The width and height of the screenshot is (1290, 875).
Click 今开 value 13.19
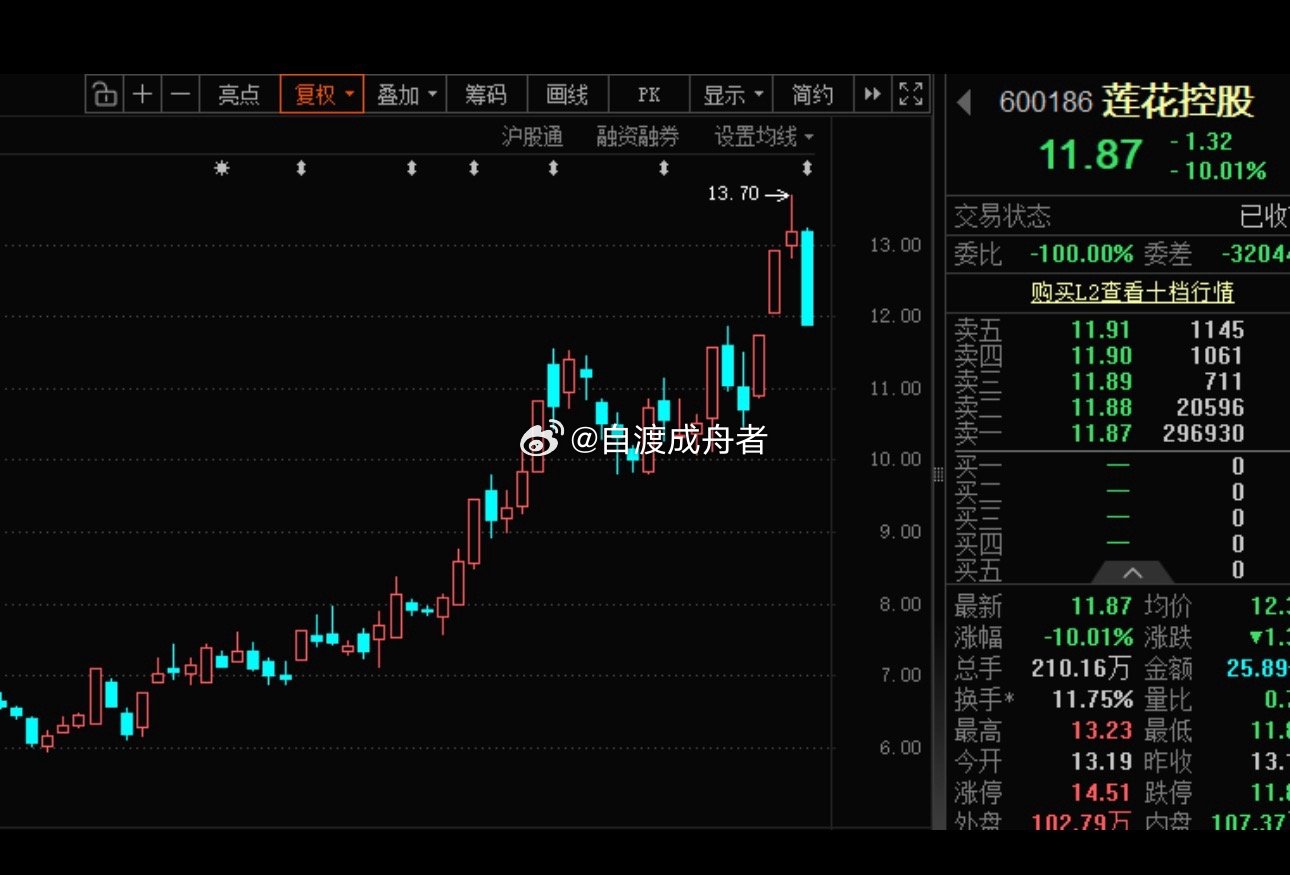tap(1102, 762)
